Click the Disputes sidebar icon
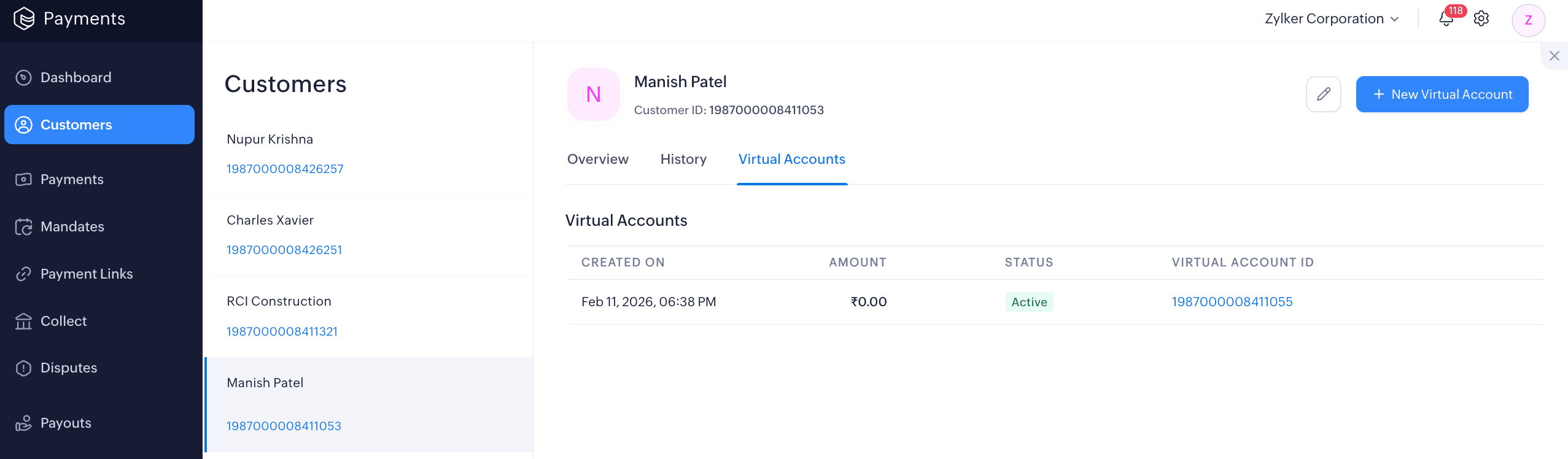This screenshot has width=1568, height=459. (23, 368)
